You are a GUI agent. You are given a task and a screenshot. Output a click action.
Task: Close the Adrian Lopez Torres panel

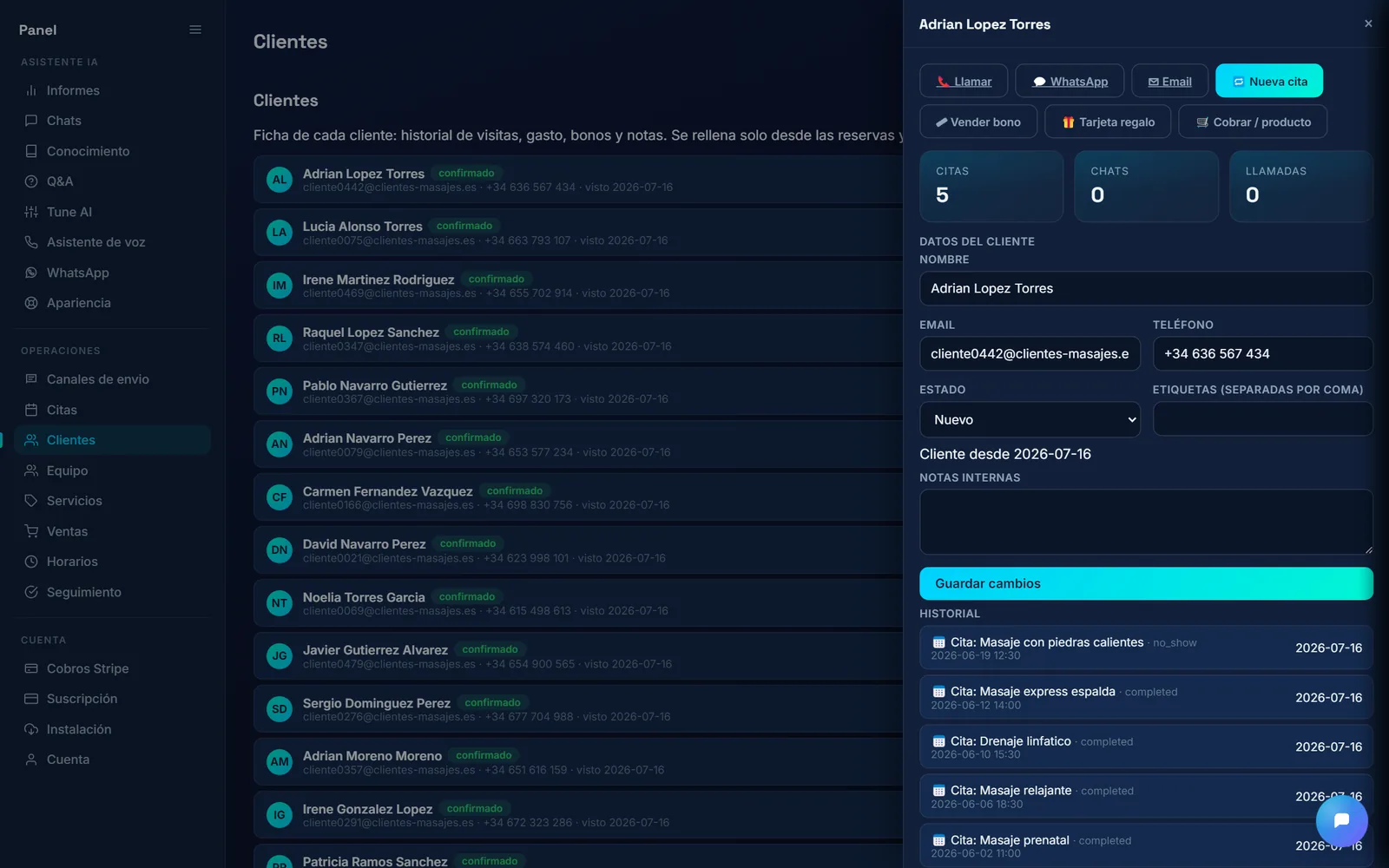click(x=1368, y=23)
